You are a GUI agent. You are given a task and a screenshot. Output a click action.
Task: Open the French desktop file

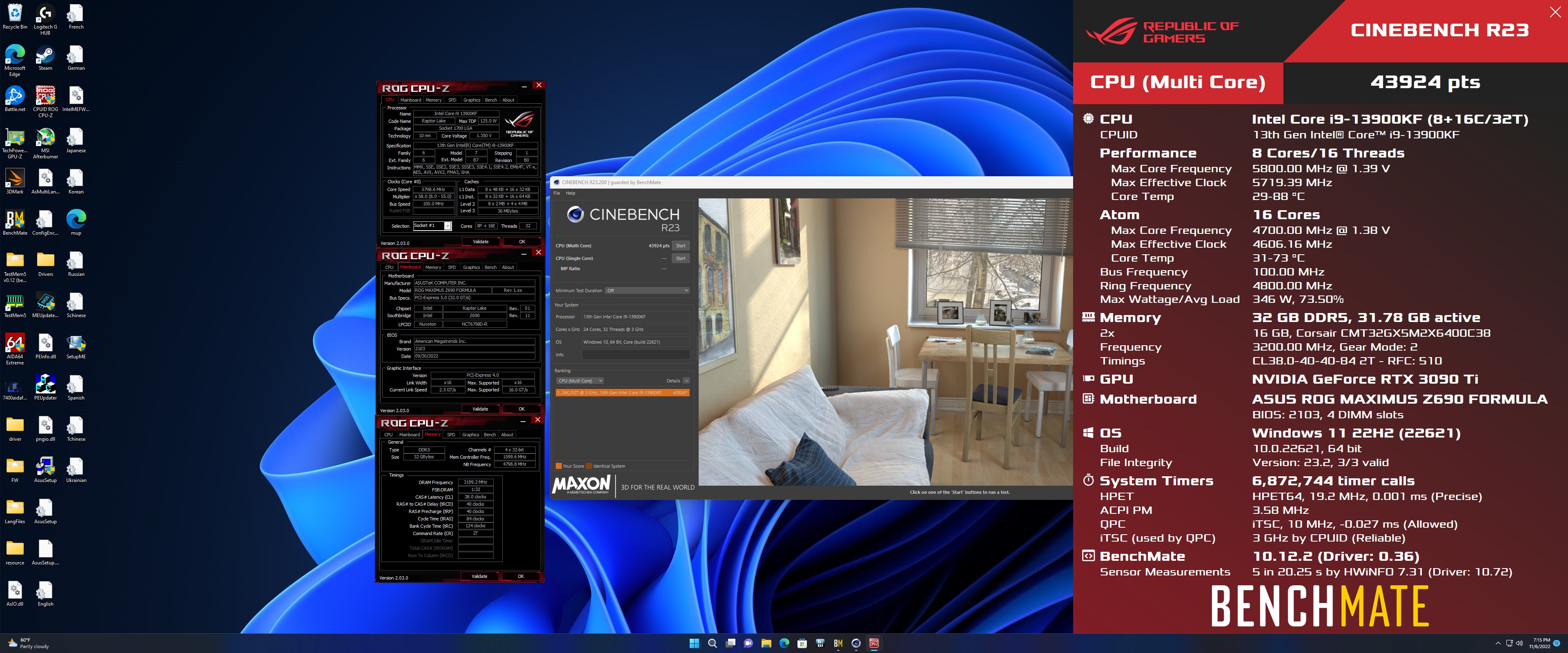coord(76,16)
